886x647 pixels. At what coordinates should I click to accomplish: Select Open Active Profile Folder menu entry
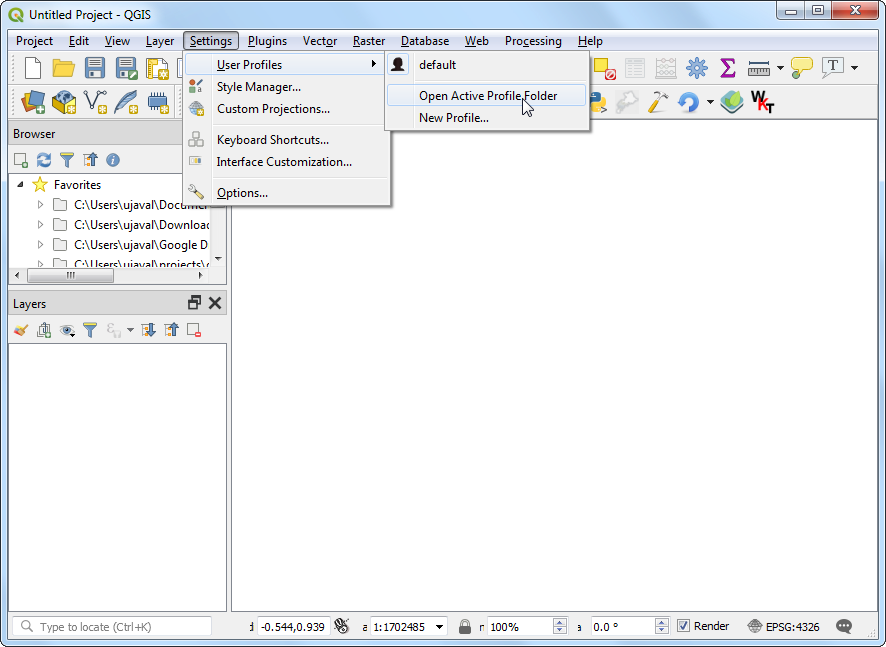(x=488, y=96)
